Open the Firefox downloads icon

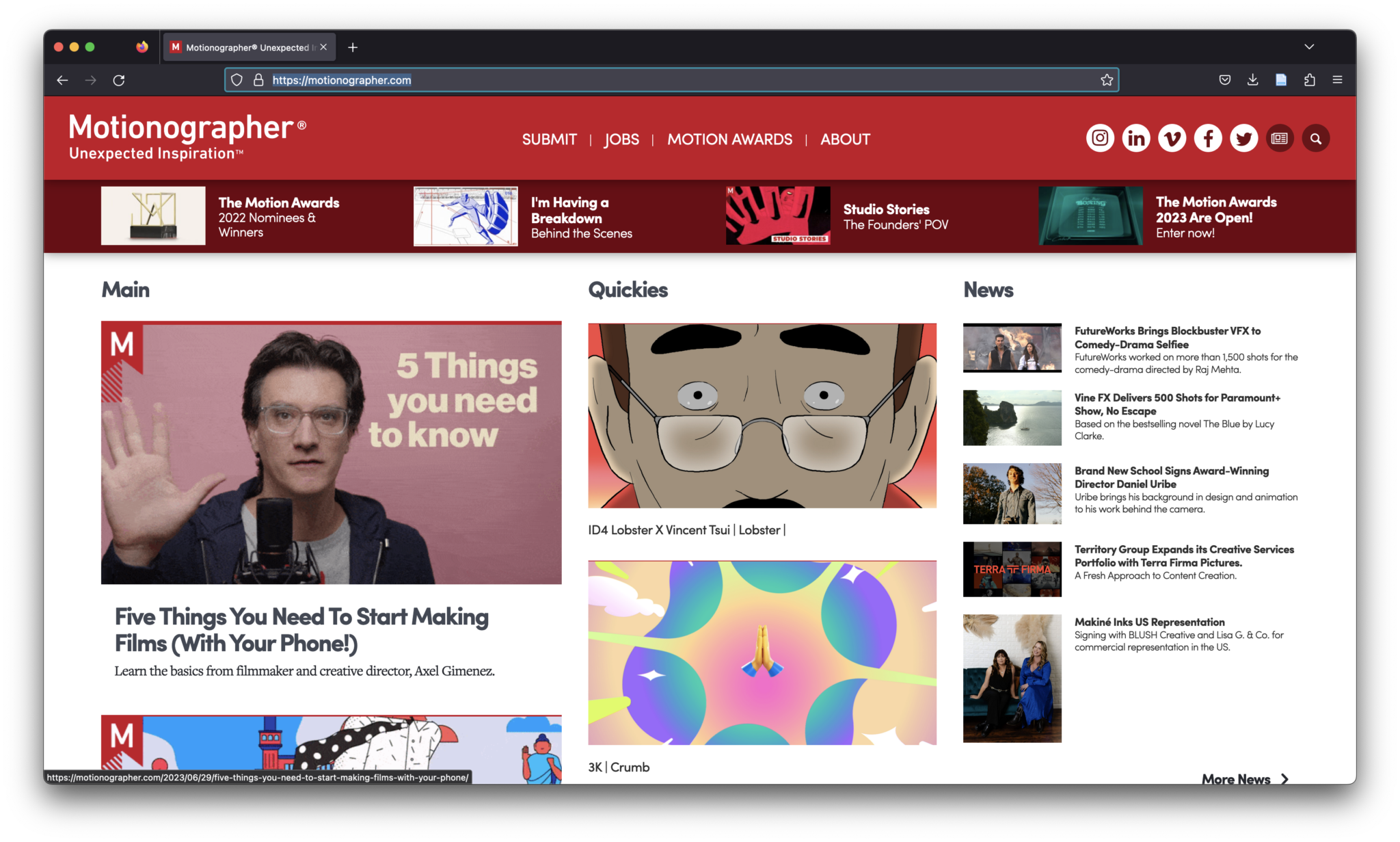pyautogui.click(x=1252, y=80)
